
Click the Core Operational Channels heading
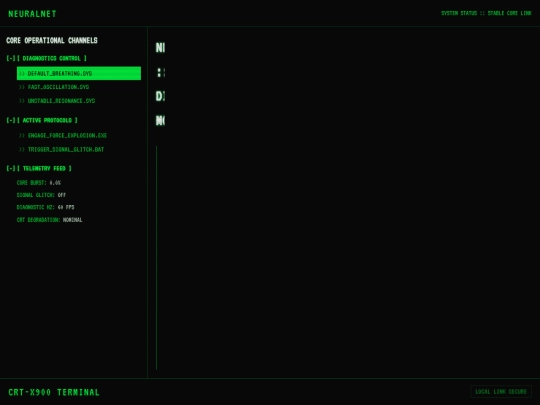click(x=52, y=40)
